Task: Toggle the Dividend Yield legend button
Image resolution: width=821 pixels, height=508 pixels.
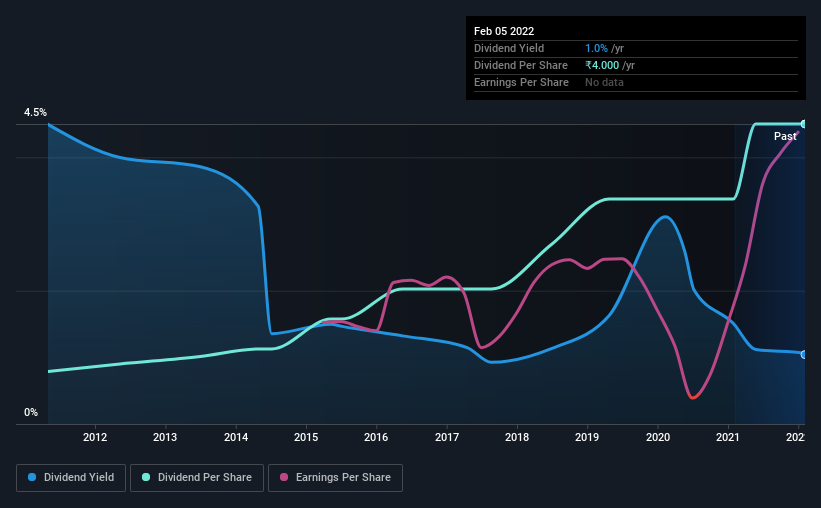Action: 71,478
